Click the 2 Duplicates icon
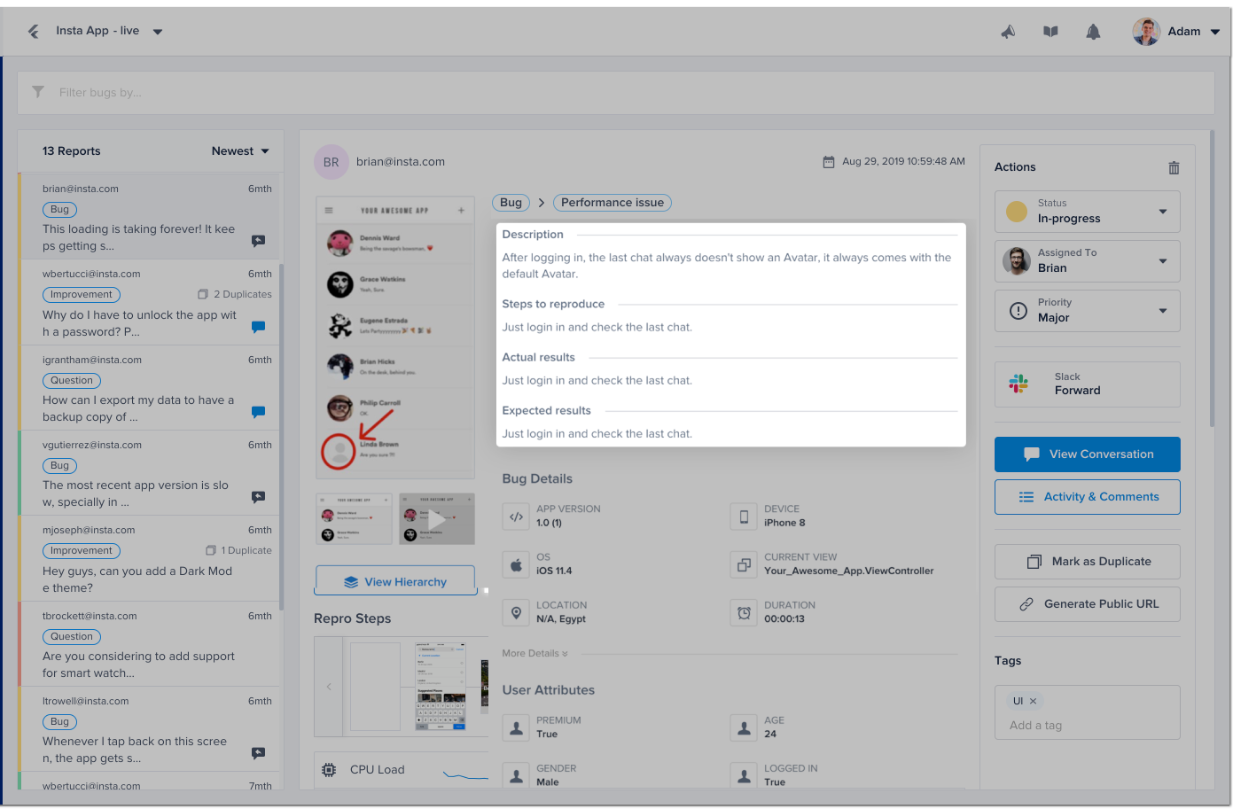This screenshot has height=812, width=1238. [x=203, y=295]
